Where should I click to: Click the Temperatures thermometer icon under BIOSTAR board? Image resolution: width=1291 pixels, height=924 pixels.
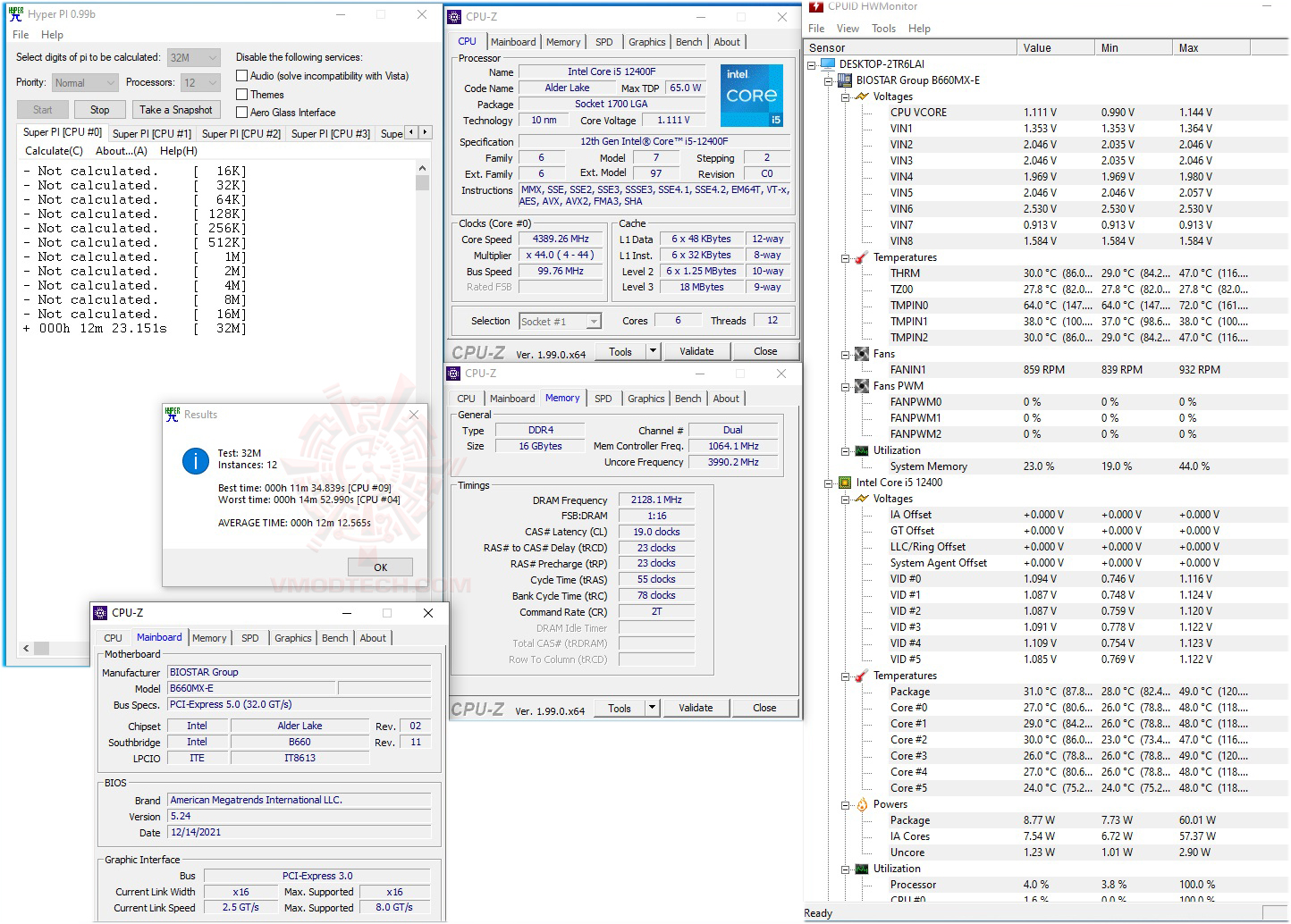pos(861,256)
